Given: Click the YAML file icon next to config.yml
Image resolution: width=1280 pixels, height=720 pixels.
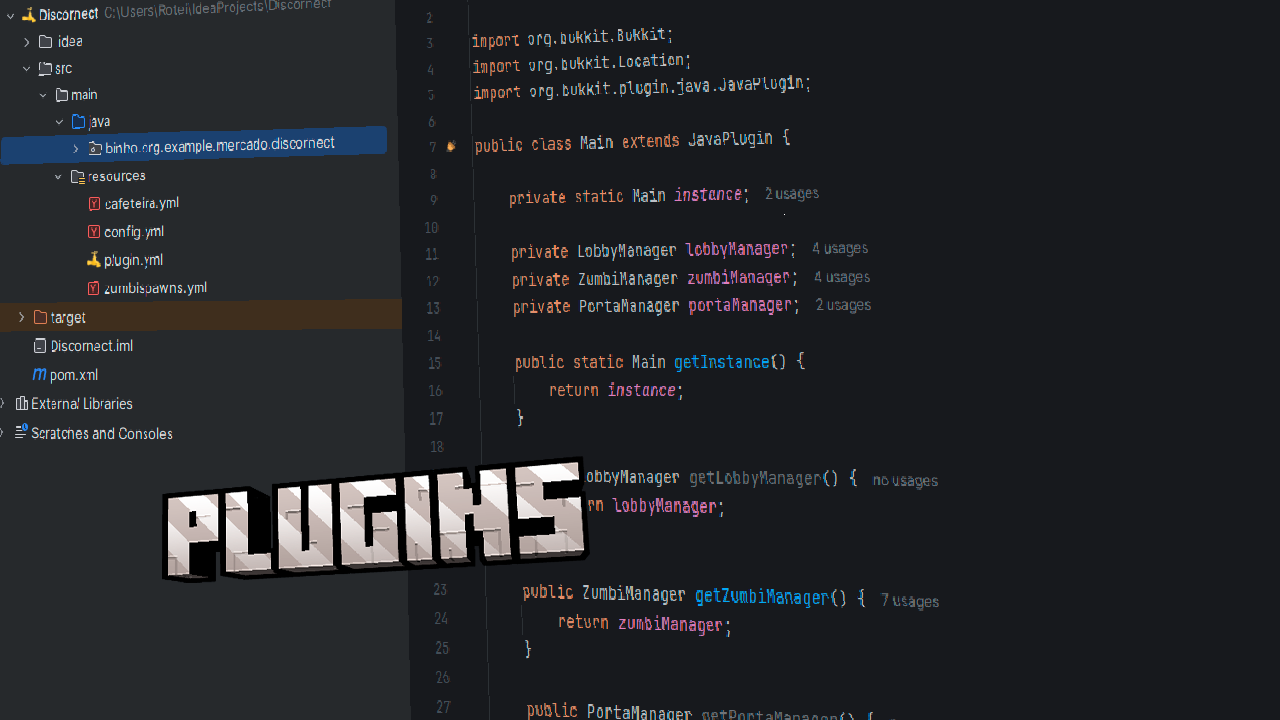Looking at the screenshot, I should (x=93, y=231).
